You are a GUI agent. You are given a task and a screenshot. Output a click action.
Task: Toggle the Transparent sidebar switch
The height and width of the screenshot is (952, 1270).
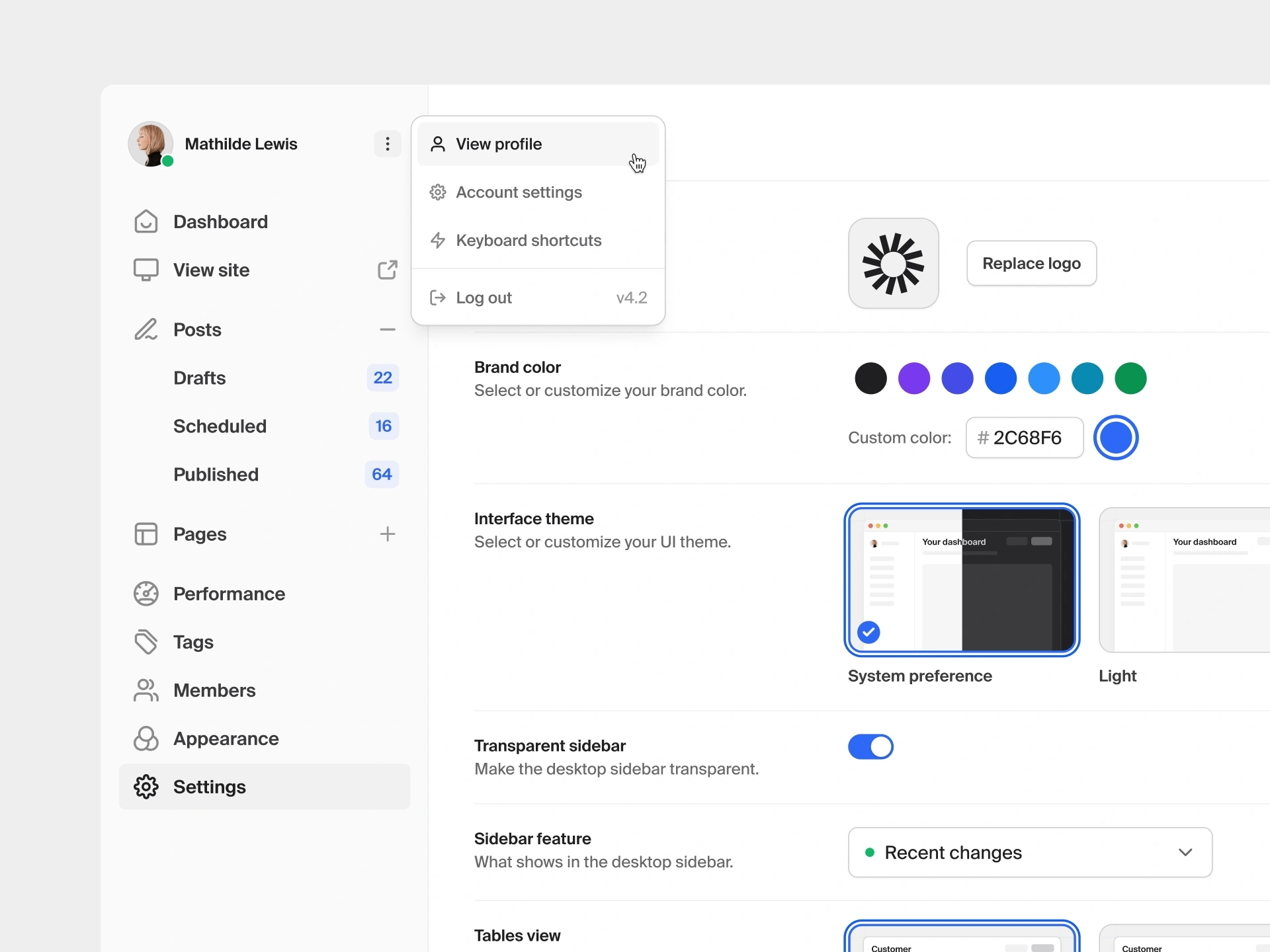(870, 746)
